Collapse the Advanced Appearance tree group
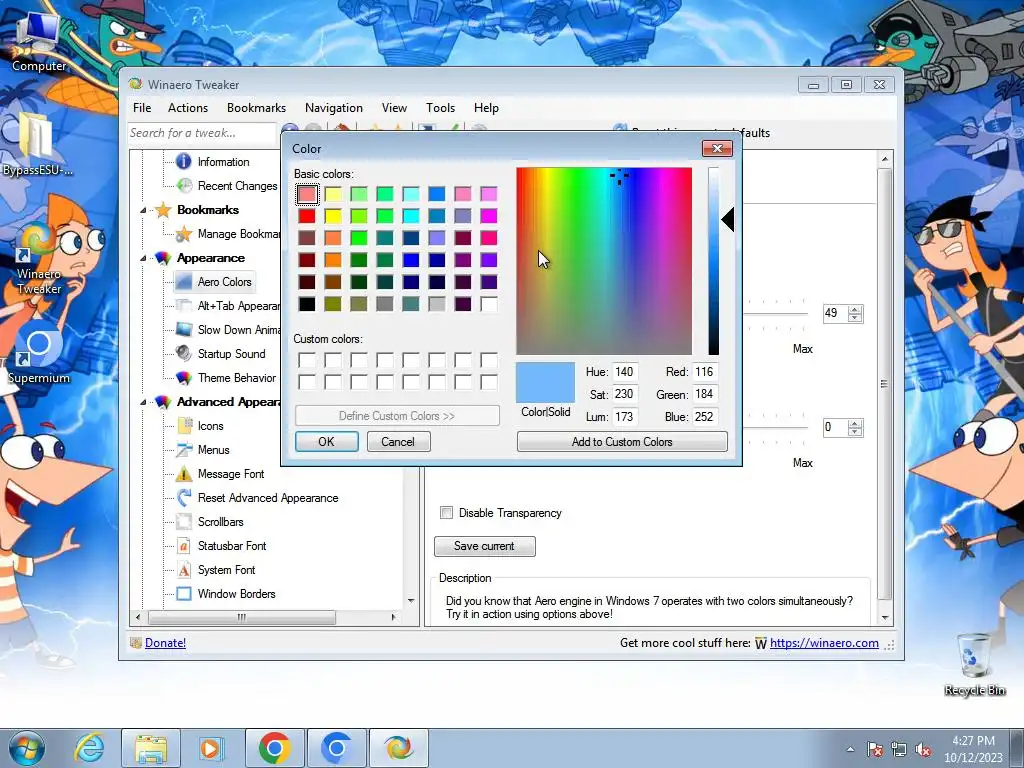This screenshot has width=1024, height=768. click(143, 402)
